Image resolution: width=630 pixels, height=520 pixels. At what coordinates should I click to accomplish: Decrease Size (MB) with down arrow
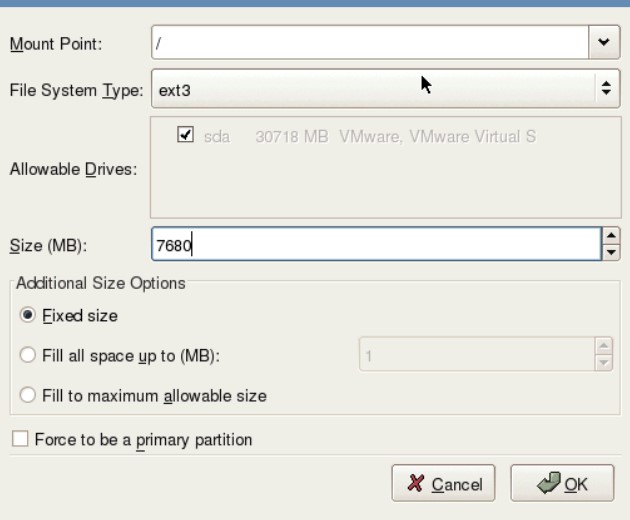coord(611,252)
